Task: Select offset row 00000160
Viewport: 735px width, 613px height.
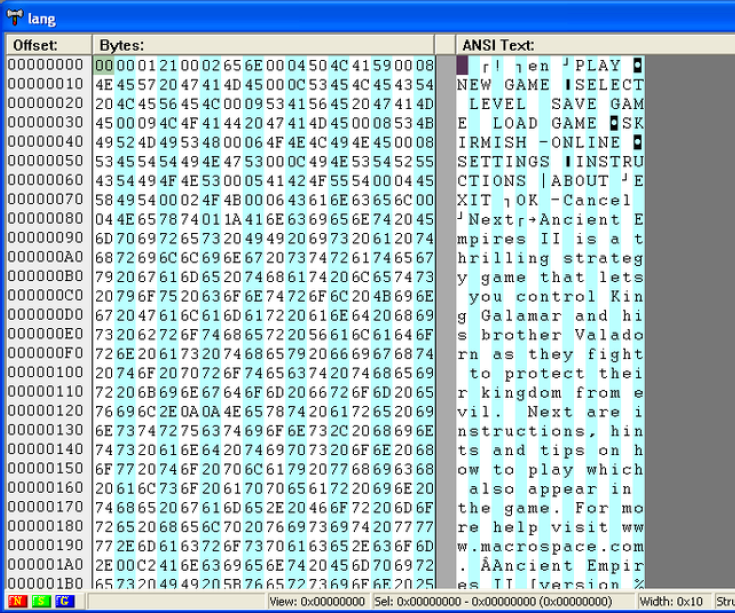Action: click(x=45, y=487)
